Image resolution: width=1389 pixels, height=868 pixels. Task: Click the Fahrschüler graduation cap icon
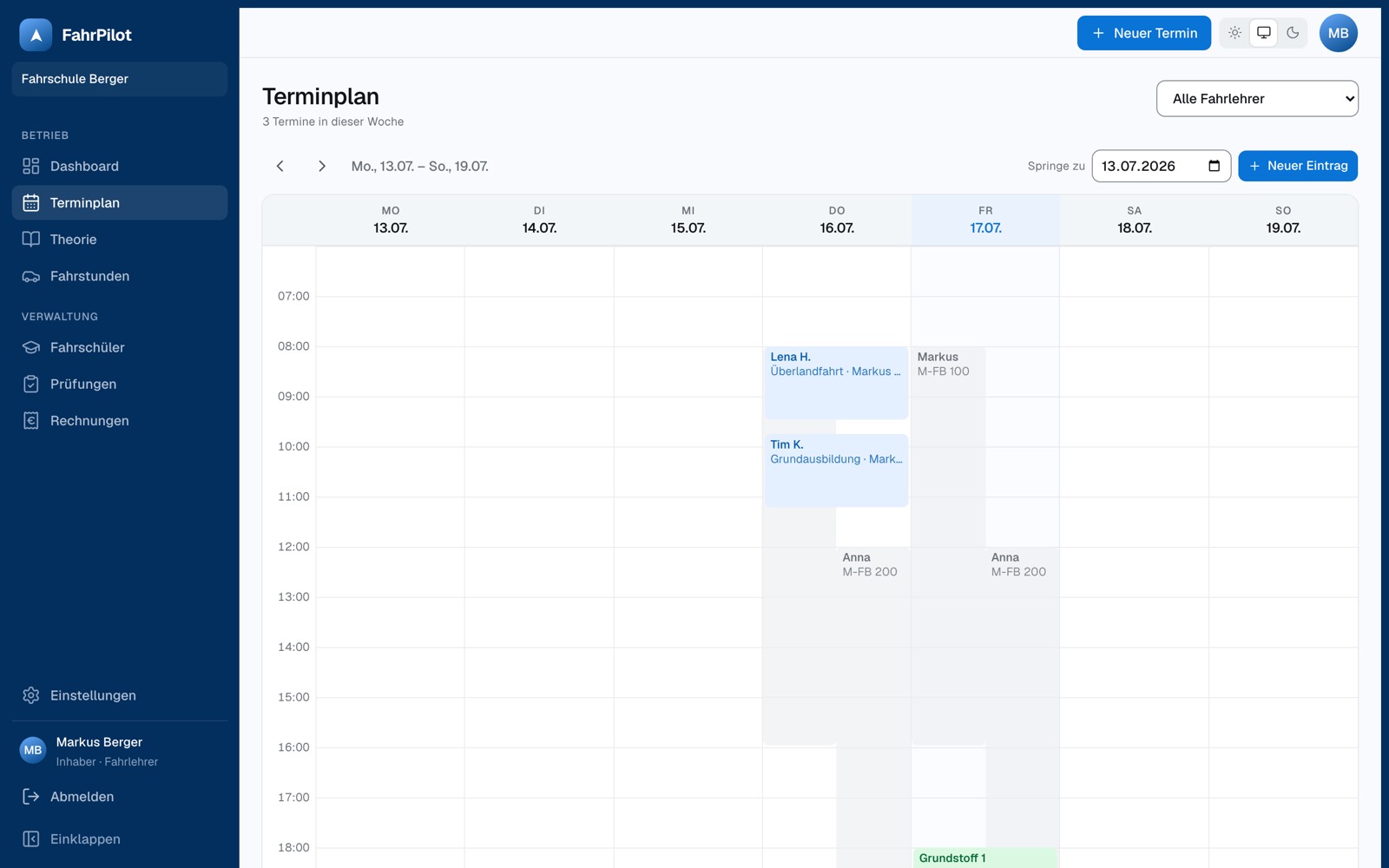click(x=31, y=347)
